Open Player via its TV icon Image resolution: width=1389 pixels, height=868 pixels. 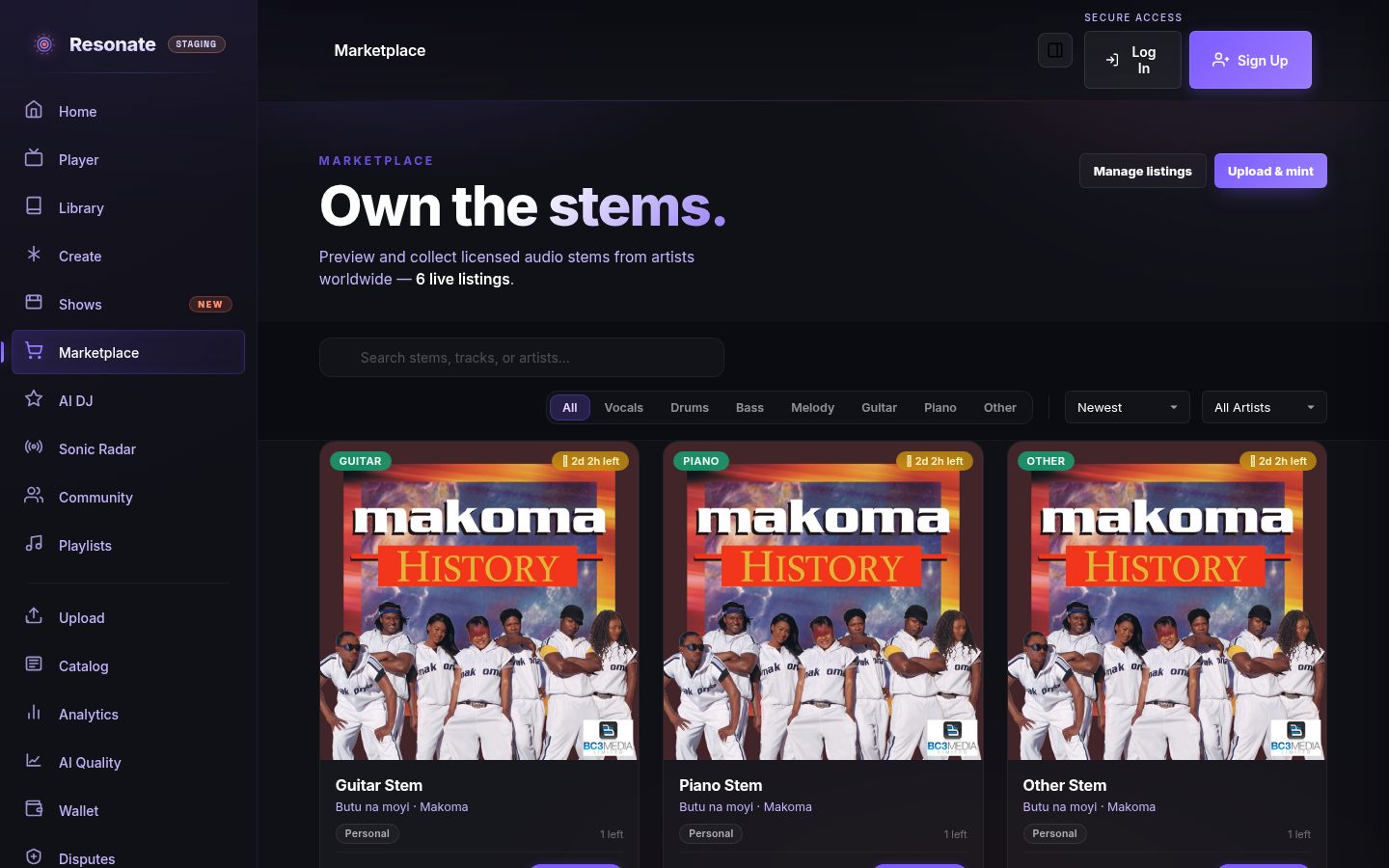(x=34, y=157)
